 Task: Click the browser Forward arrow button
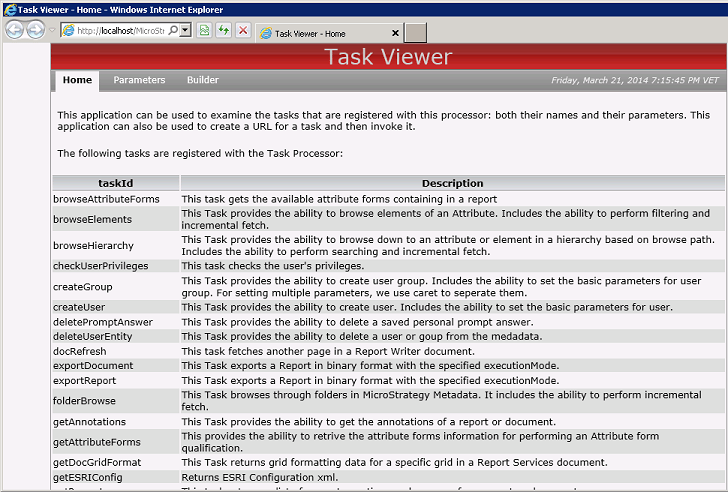click(x=37, y=30)
